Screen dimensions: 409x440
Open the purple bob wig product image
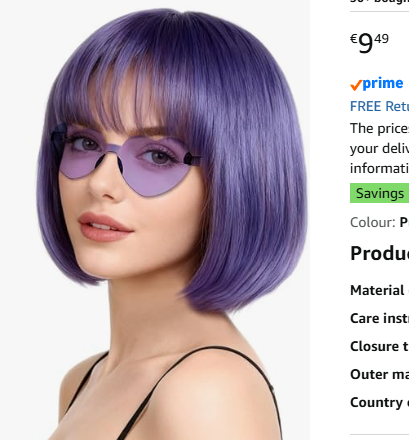pyautogui.click(x=155, y=220)
